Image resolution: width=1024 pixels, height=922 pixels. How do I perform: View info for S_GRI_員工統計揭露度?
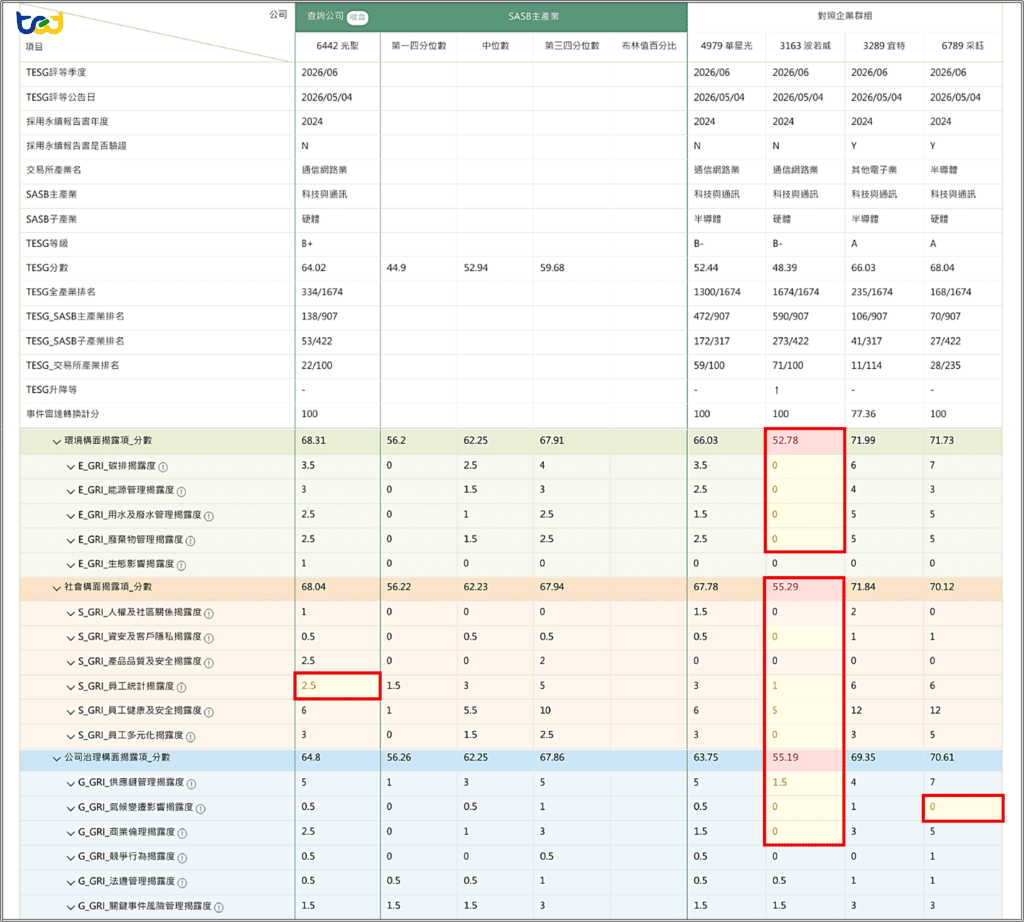pos(182,687)
